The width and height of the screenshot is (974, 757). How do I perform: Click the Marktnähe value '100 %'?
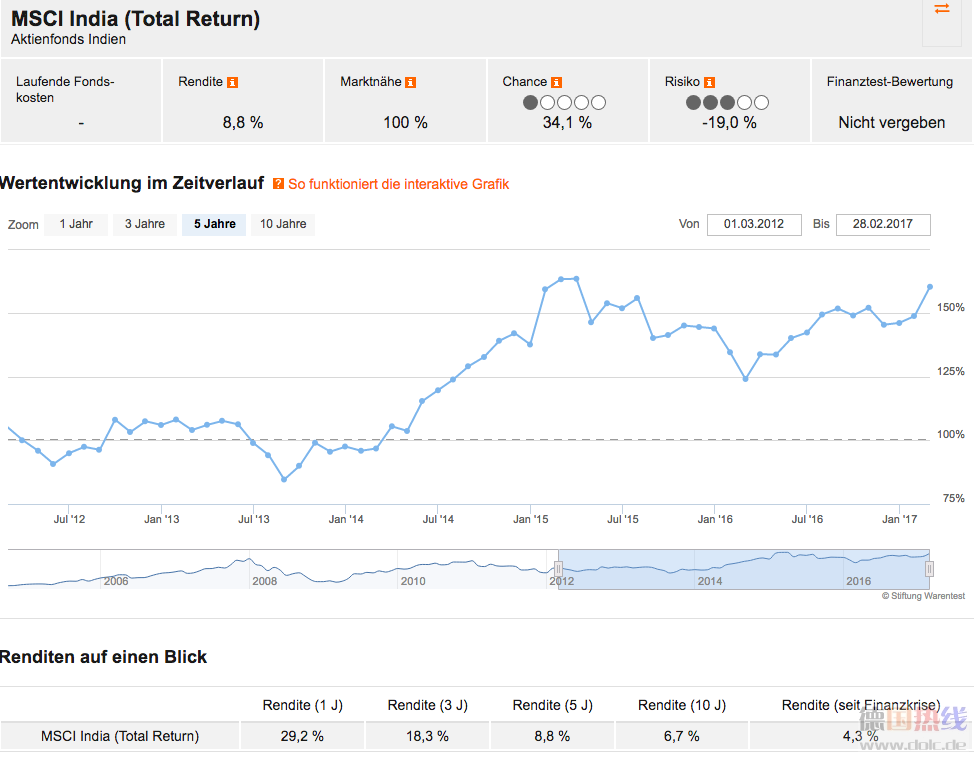pos(405,123)
